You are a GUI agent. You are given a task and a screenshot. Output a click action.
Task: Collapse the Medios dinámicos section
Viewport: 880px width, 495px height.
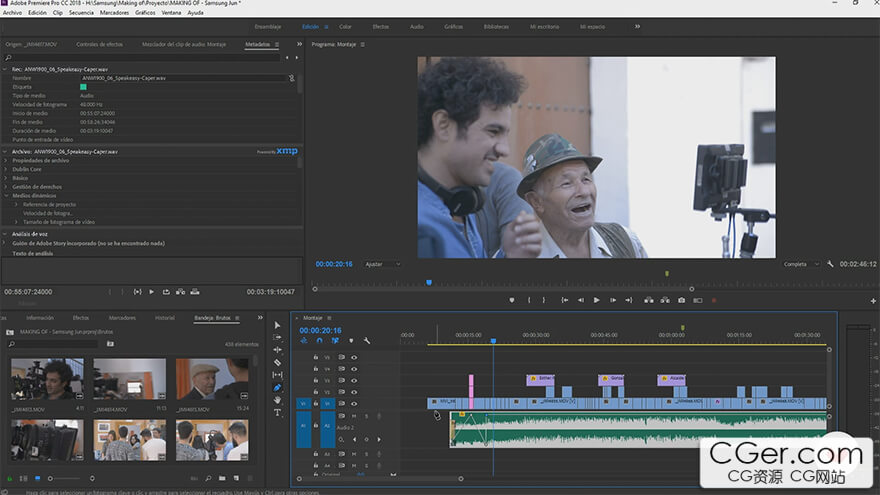pos(6,196)
